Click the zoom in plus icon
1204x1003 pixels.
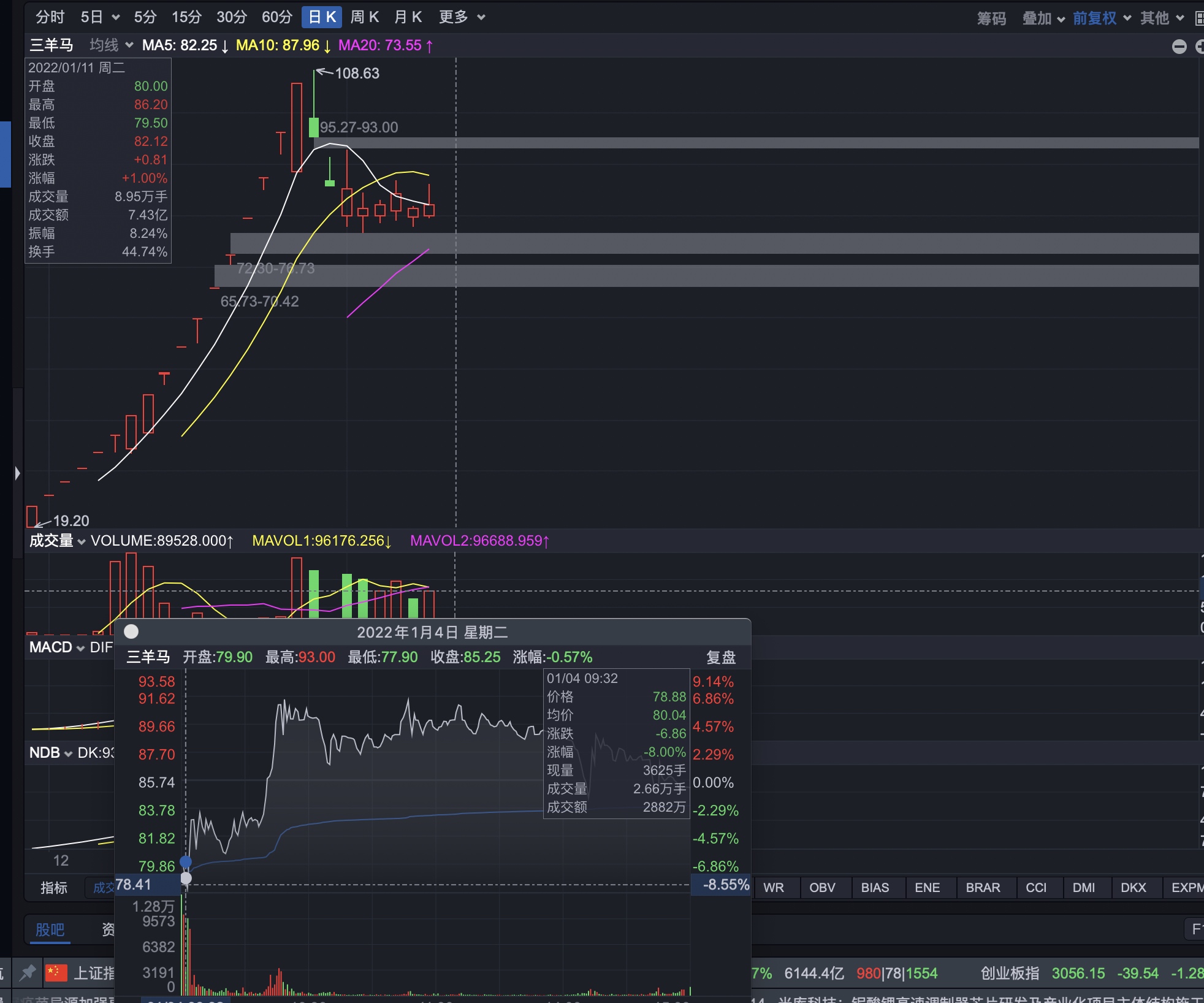pyautogui.click(x=1200, y=47)
